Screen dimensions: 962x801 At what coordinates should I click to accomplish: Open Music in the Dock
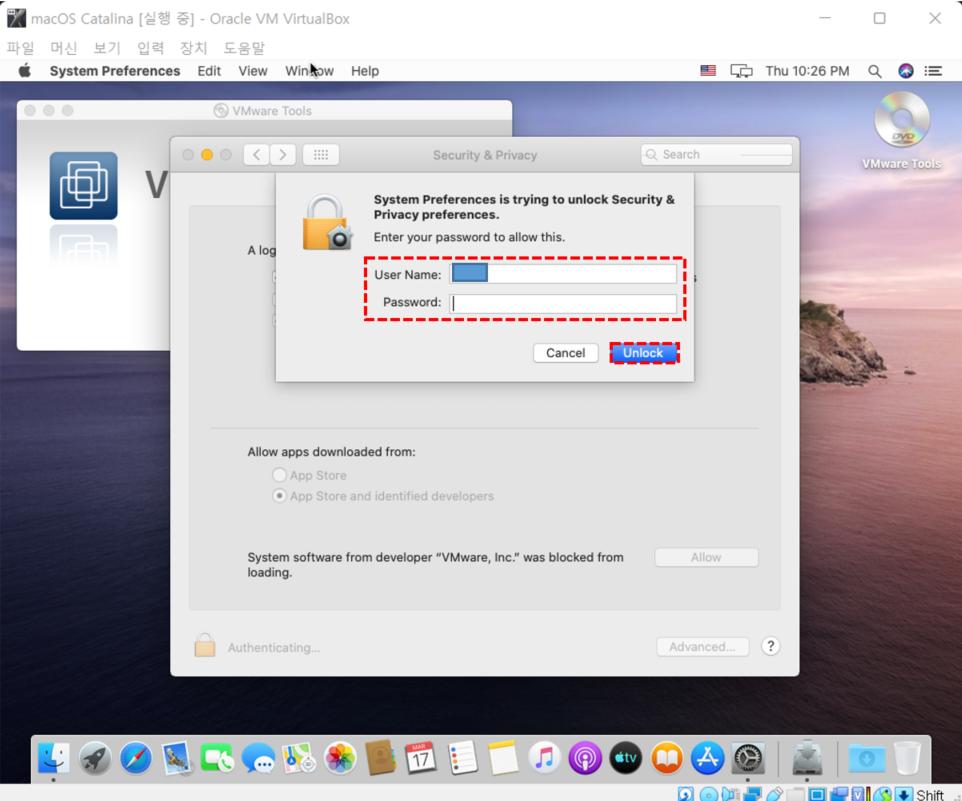point(544,758)
